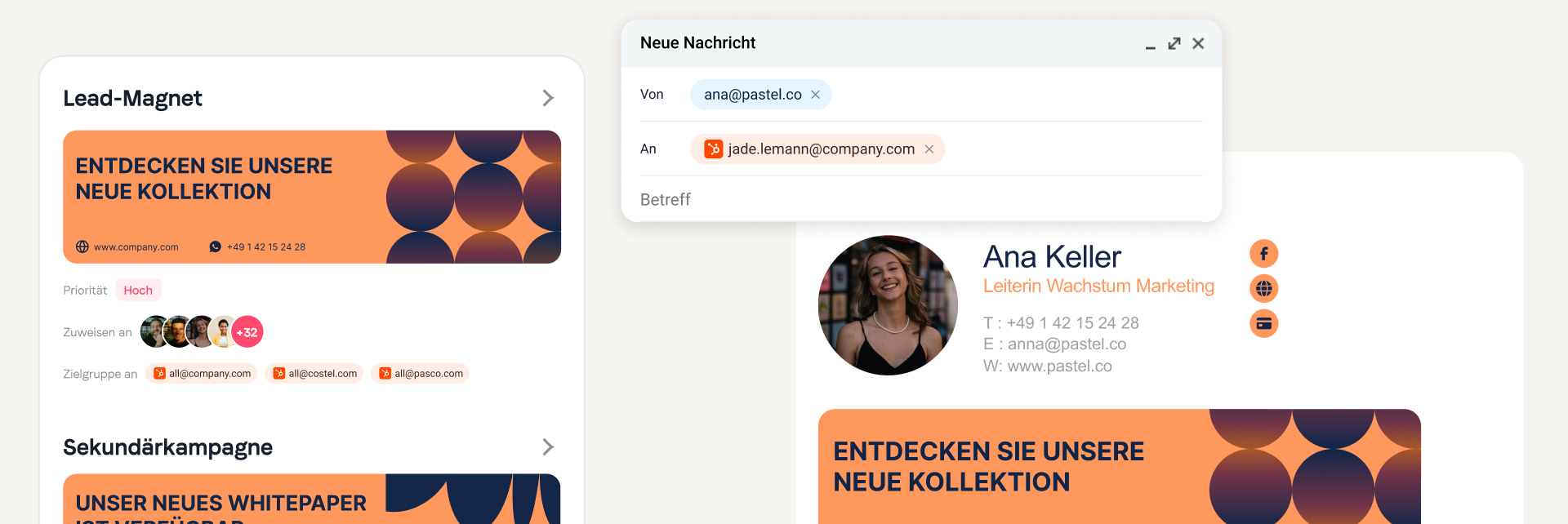Click the HubSpot icon in all@costel.com chip
The width and height of the screenshot is (1568, 524).
pos(278,373)
